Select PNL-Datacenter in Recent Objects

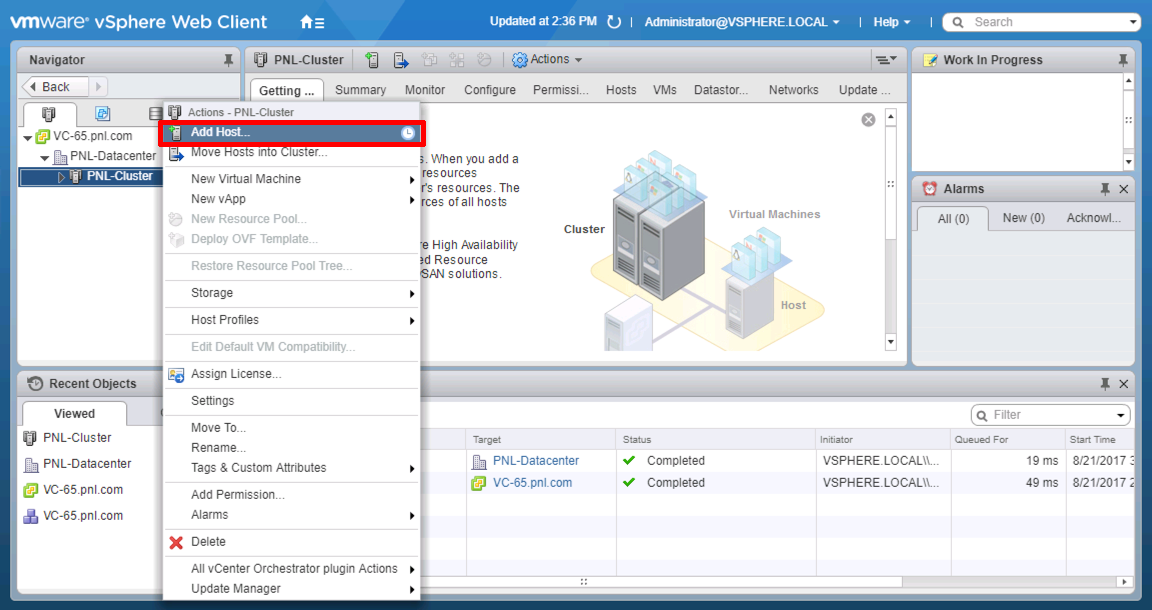pyautogui.click(x=87, y=464)
